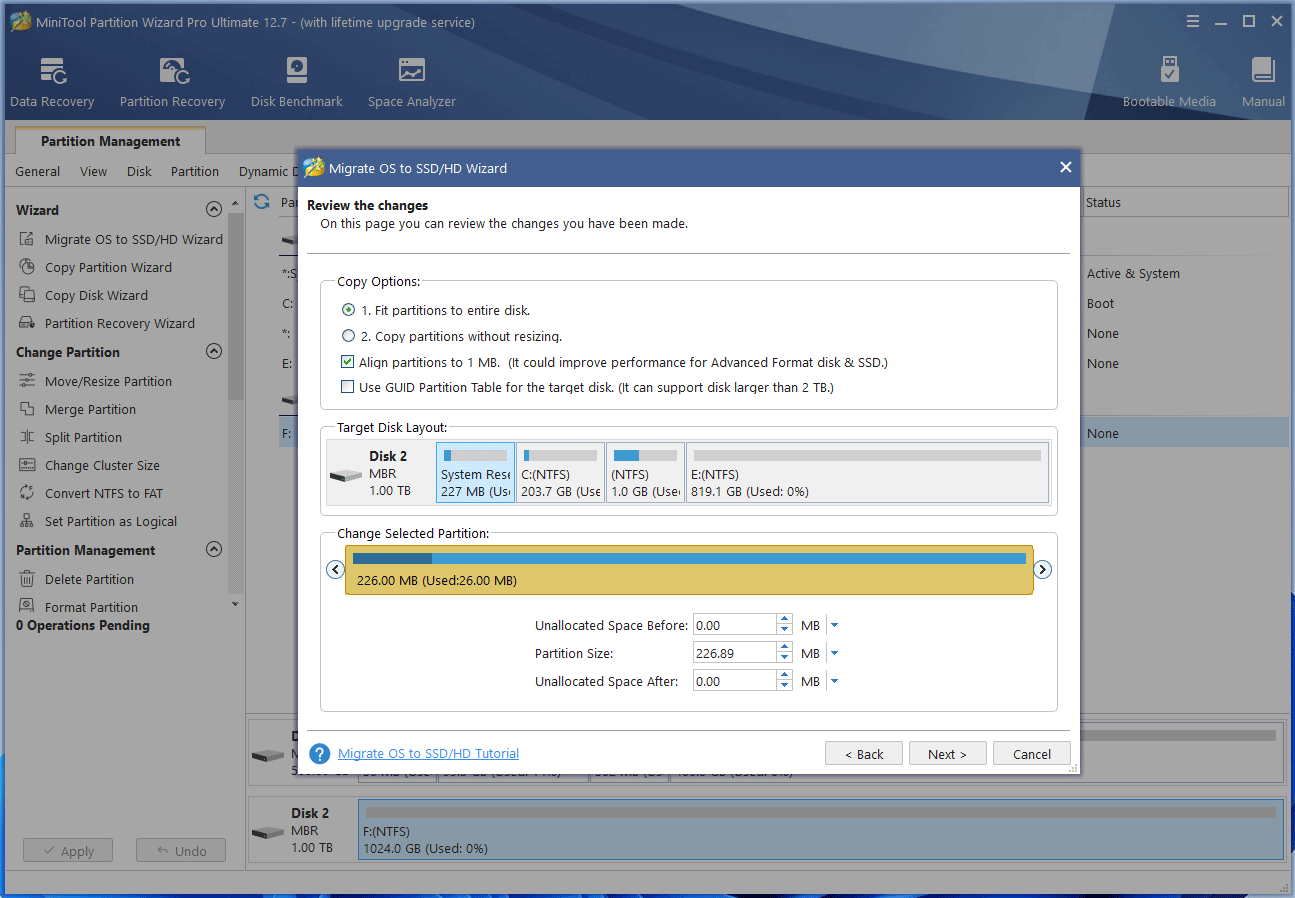Move to previous partition with left arrow
Screen dimensions: 1295x898
(336, 569)
